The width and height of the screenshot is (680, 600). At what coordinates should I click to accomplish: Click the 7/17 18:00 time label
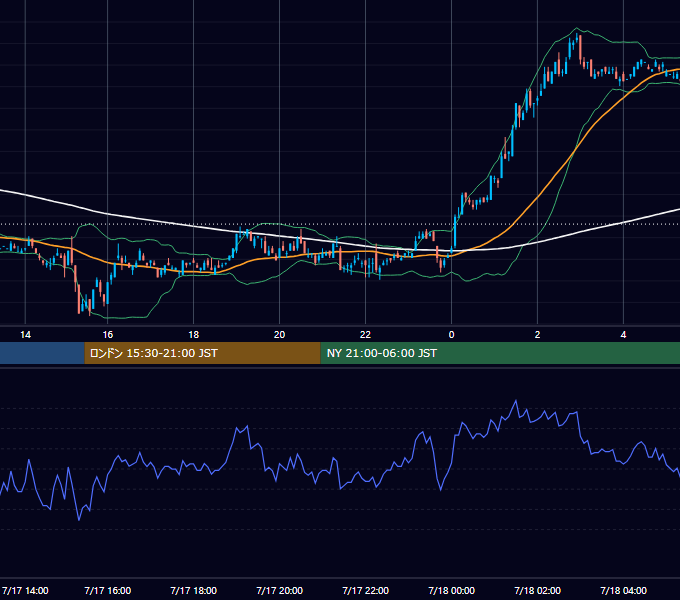click(x=193, y=591)
